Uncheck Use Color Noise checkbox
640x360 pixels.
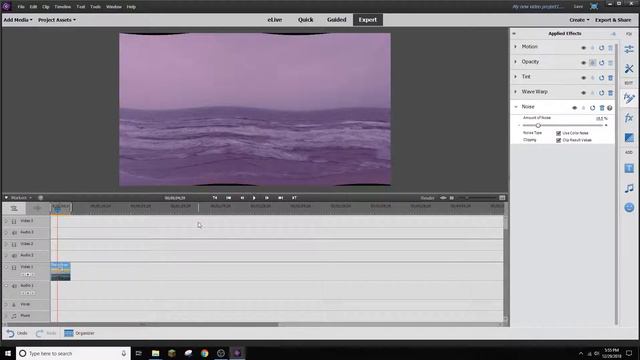(558, 133)
